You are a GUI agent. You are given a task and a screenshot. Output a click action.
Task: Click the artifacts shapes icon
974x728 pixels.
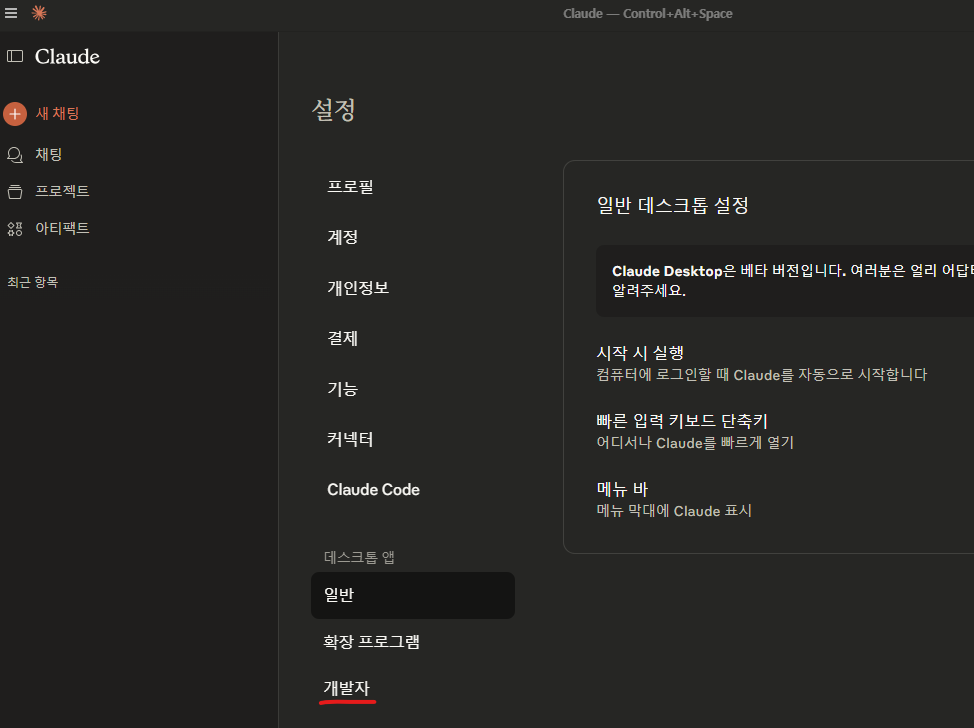15,229
